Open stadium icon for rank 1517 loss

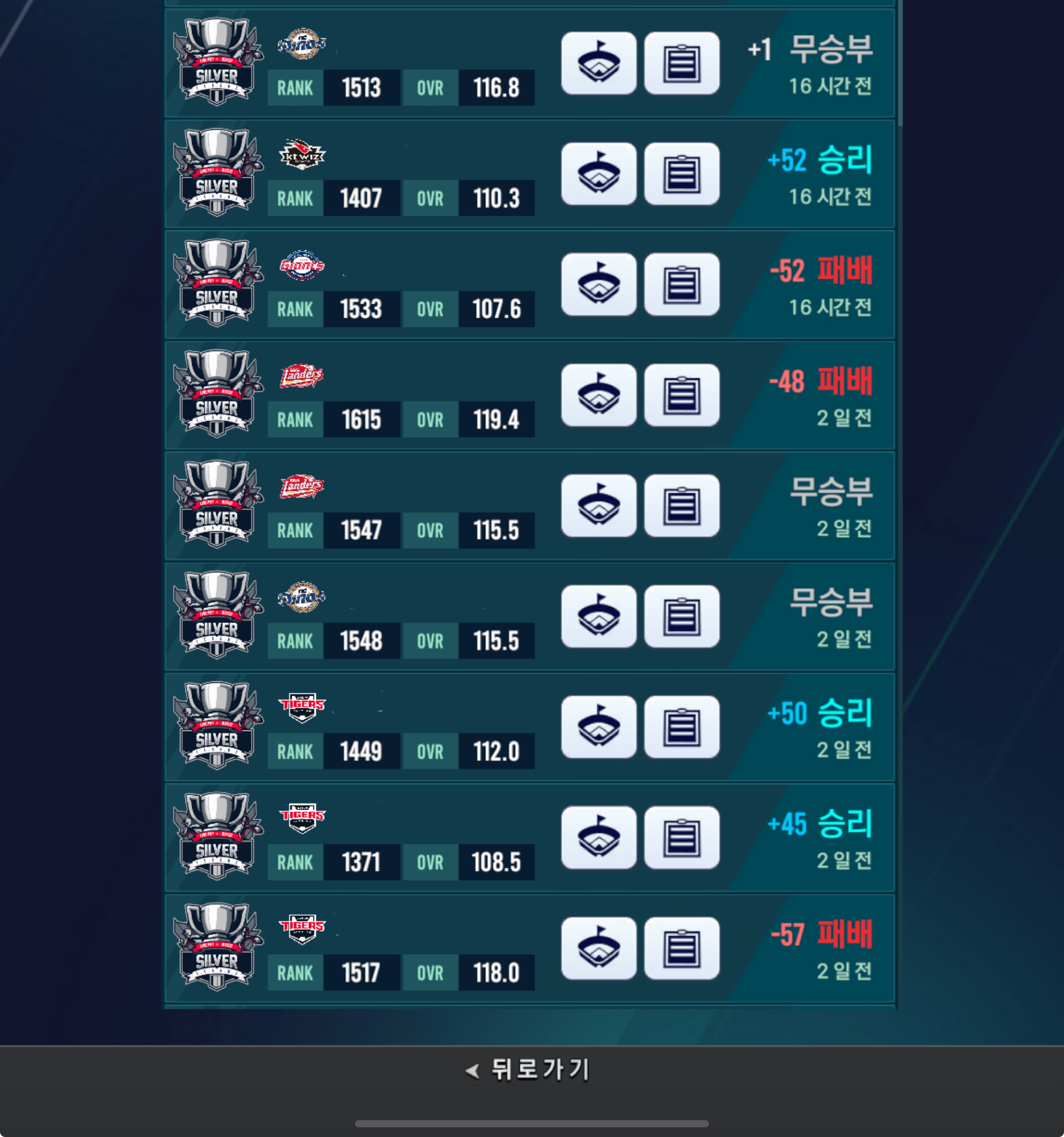tap(598, 948)
